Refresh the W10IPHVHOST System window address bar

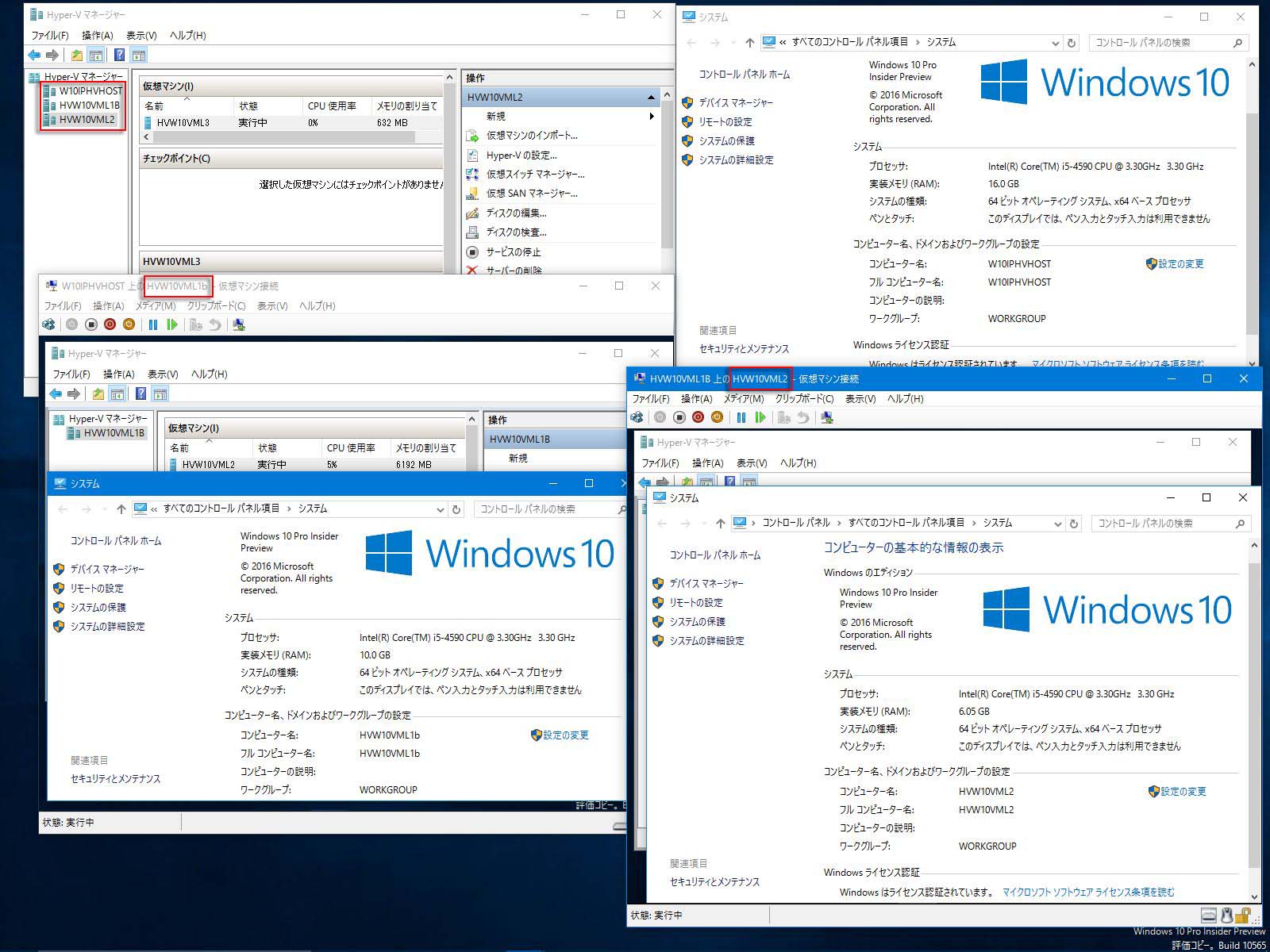pyautogui.click(x=1072, y=43)
